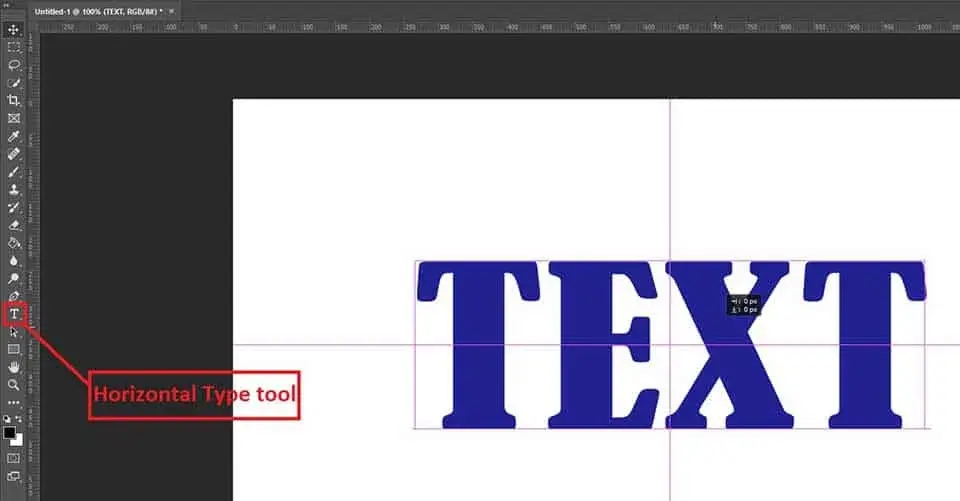The height and width of the screenshot is (501, 960).
Task: Select the History Brush tool
Action: point(13,207)
